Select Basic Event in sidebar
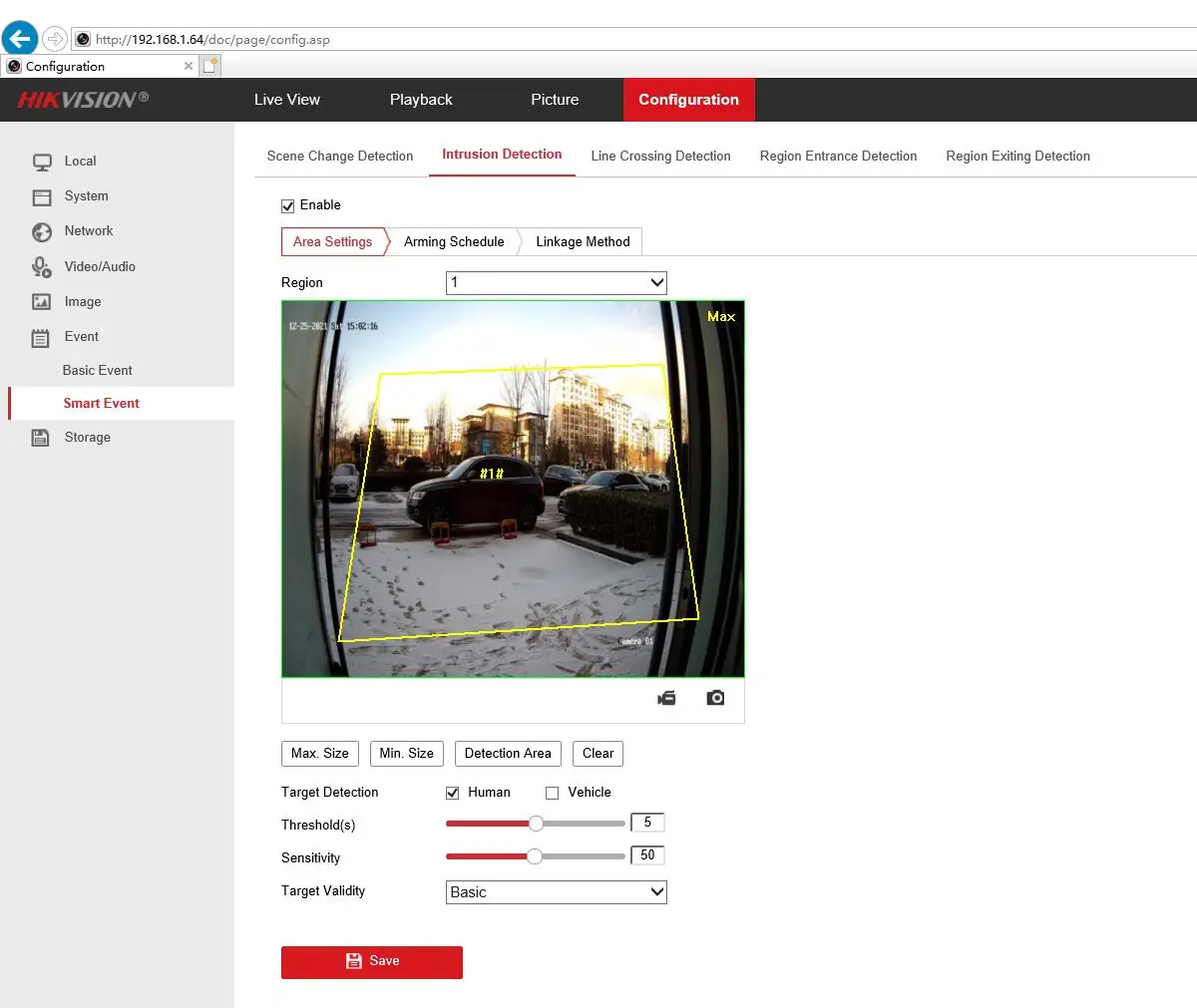The height and width of the screenshot is (1008, 1197). coord(97,371)
